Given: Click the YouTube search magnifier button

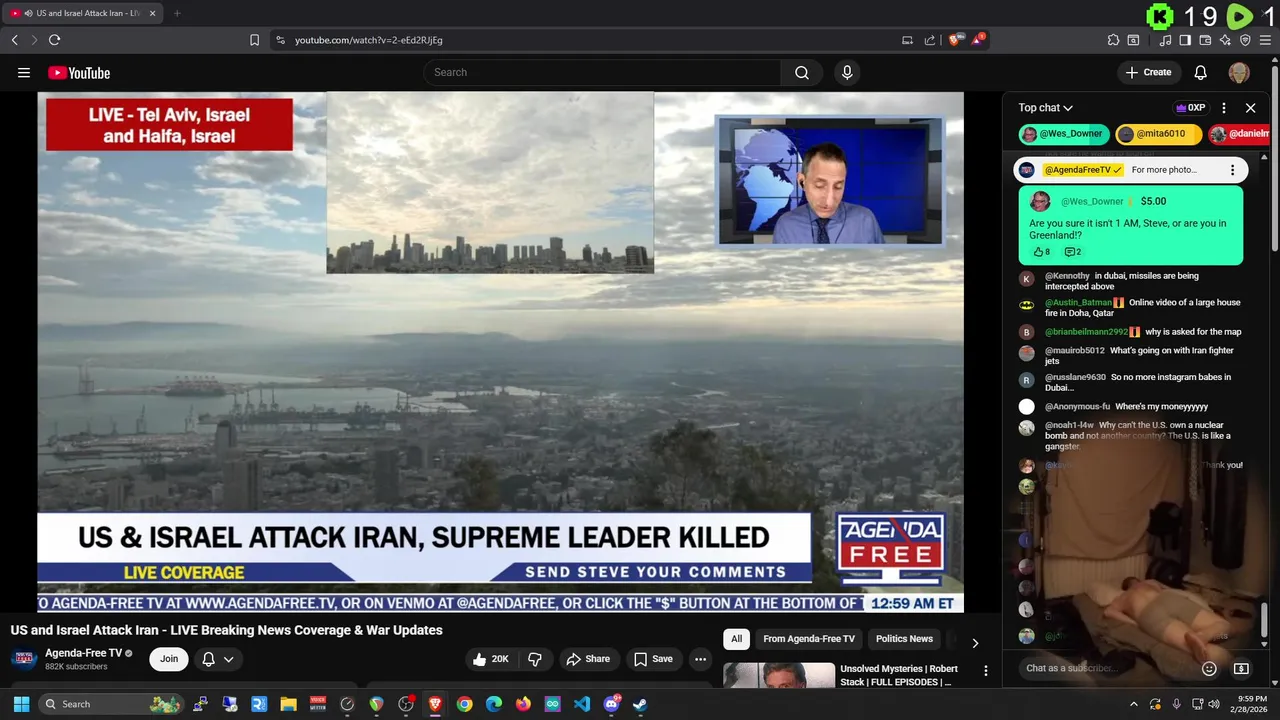Looking at the screenshot, I should [x=802, y=72].
